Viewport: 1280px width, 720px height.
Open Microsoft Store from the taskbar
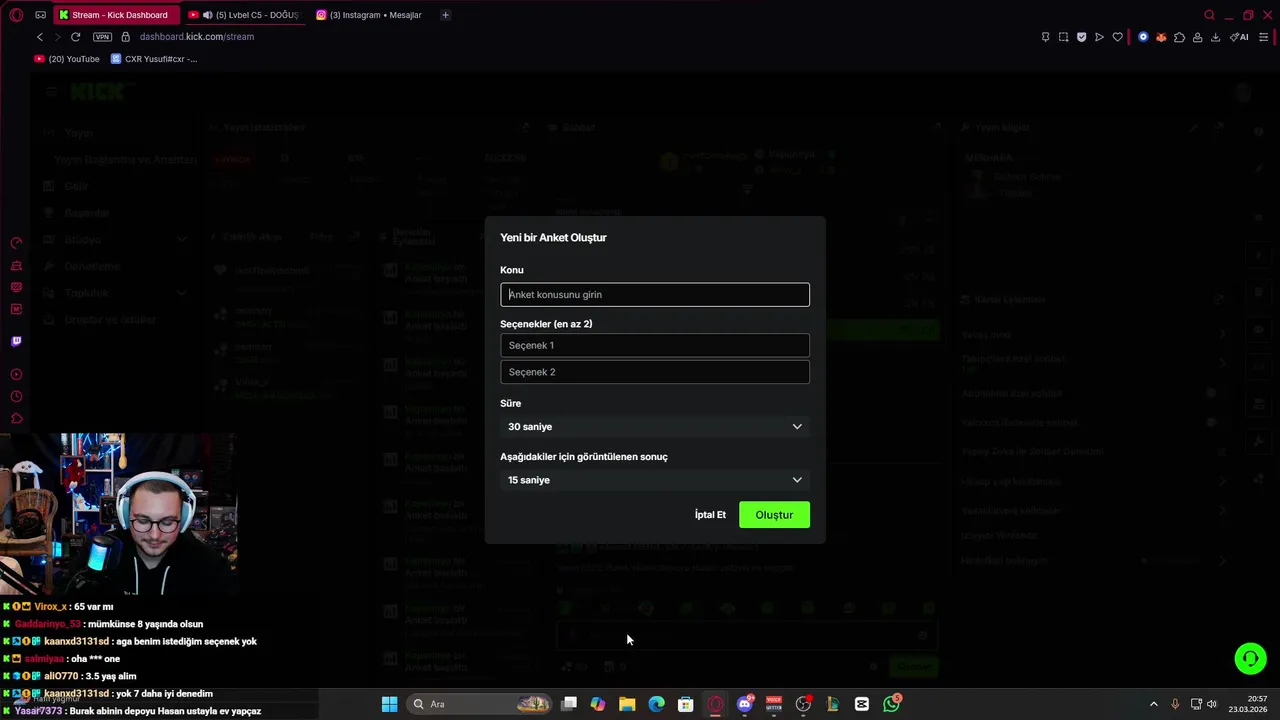(685, 704)
